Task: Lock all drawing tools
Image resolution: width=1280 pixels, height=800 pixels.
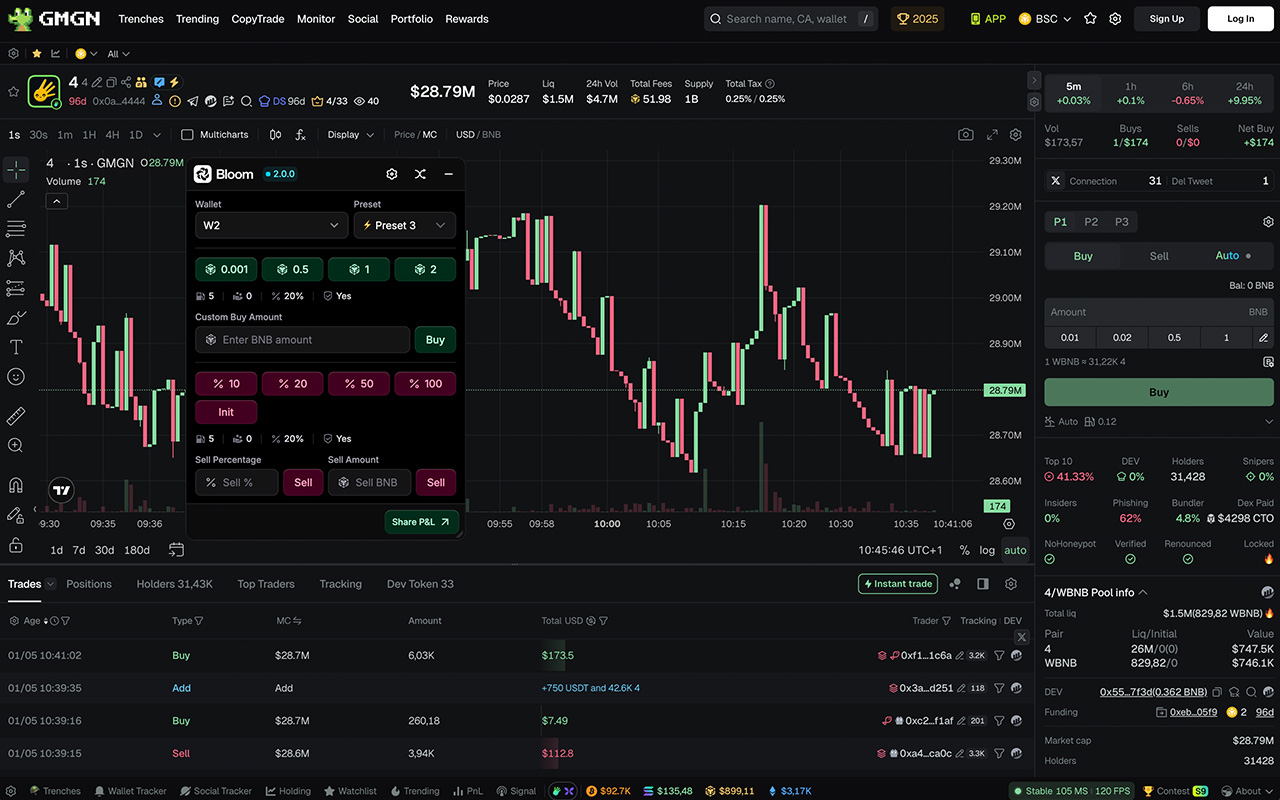Action: click(x=16, y=545)
